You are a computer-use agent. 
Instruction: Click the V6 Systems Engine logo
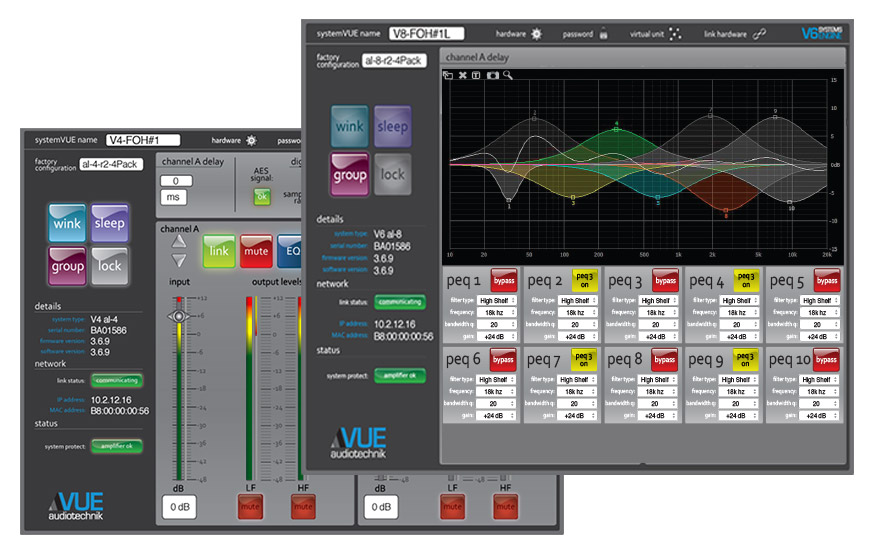821,33
